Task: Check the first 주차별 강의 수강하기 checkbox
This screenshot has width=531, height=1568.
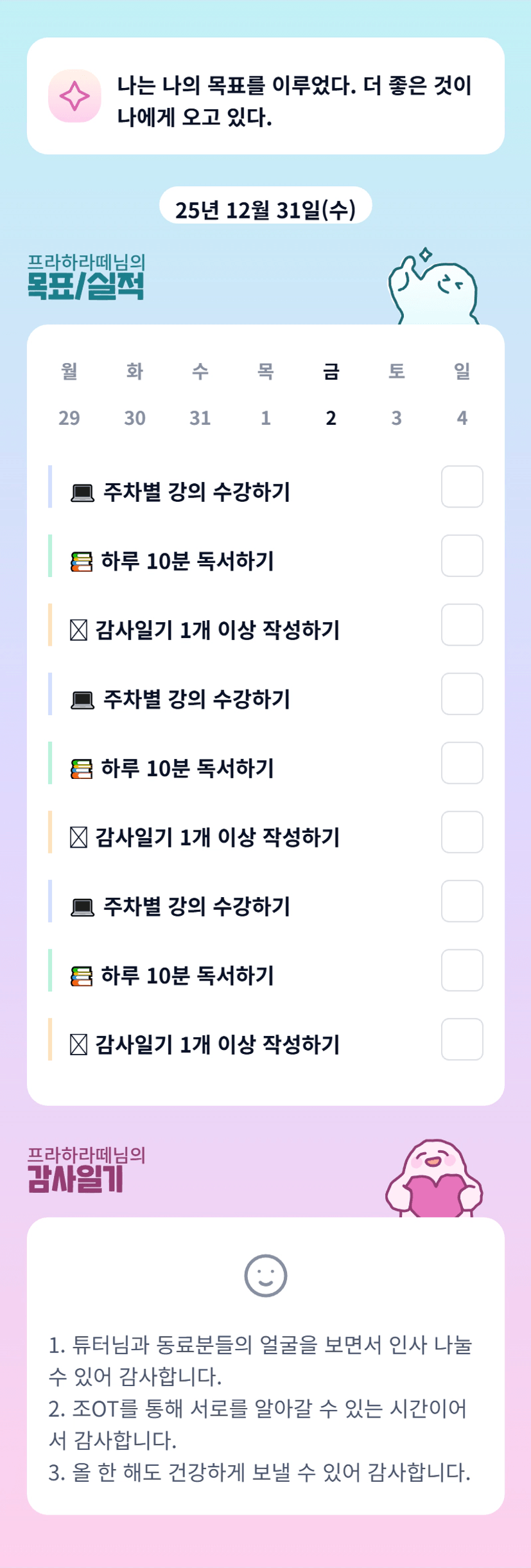Action: pos(462,486)
